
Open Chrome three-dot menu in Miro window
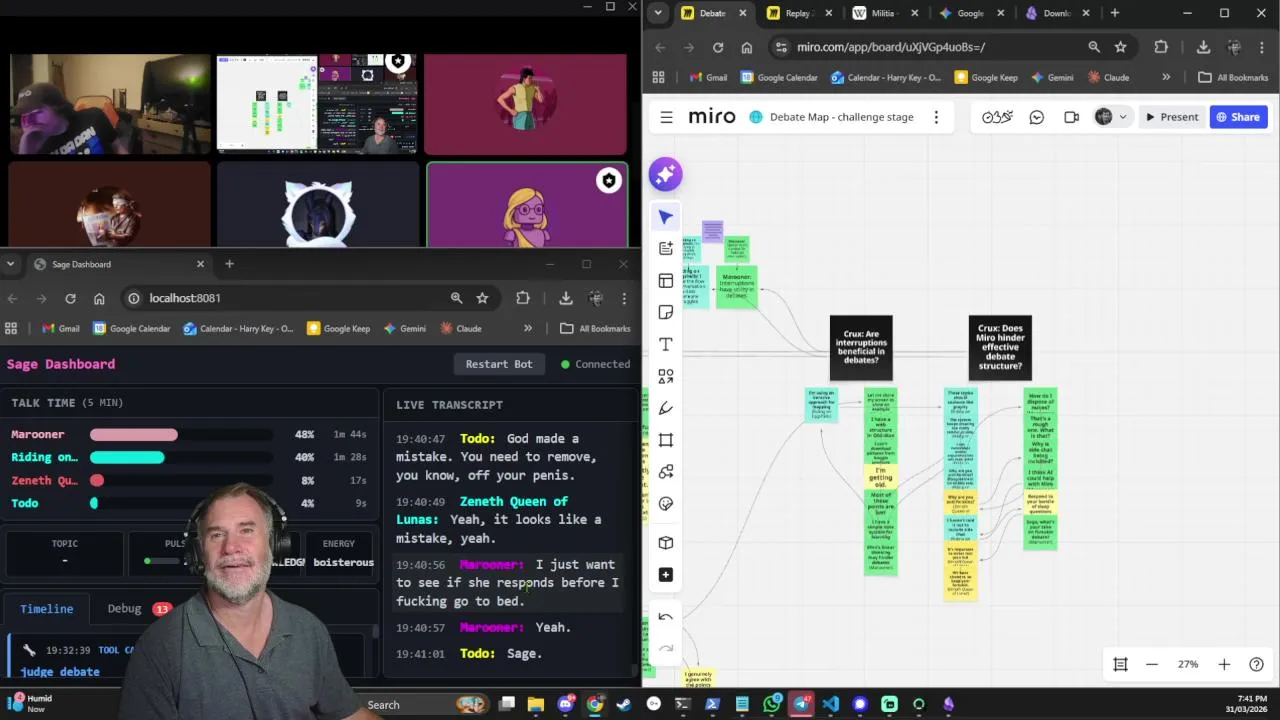click(1263, 47)
